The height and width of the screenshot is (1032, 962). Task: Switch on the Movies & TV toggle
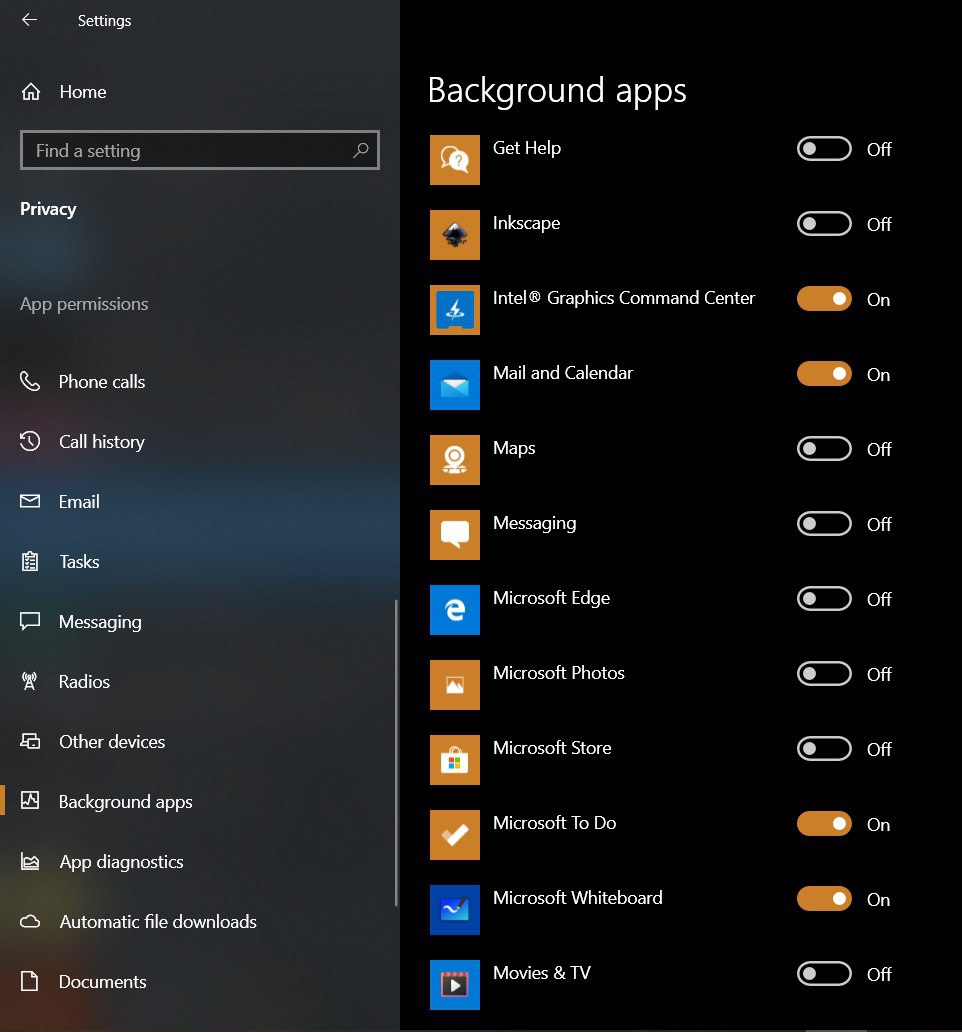point(824,974)
